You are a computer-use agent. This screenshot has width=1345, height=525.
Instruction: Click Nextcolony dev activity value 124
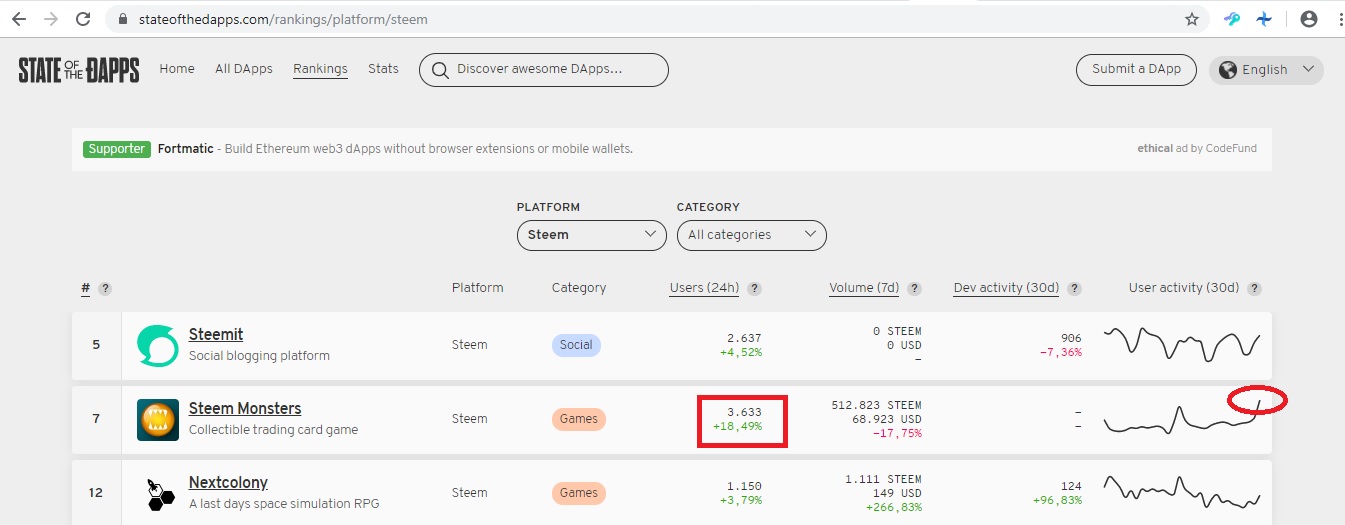pos(1071,486)
